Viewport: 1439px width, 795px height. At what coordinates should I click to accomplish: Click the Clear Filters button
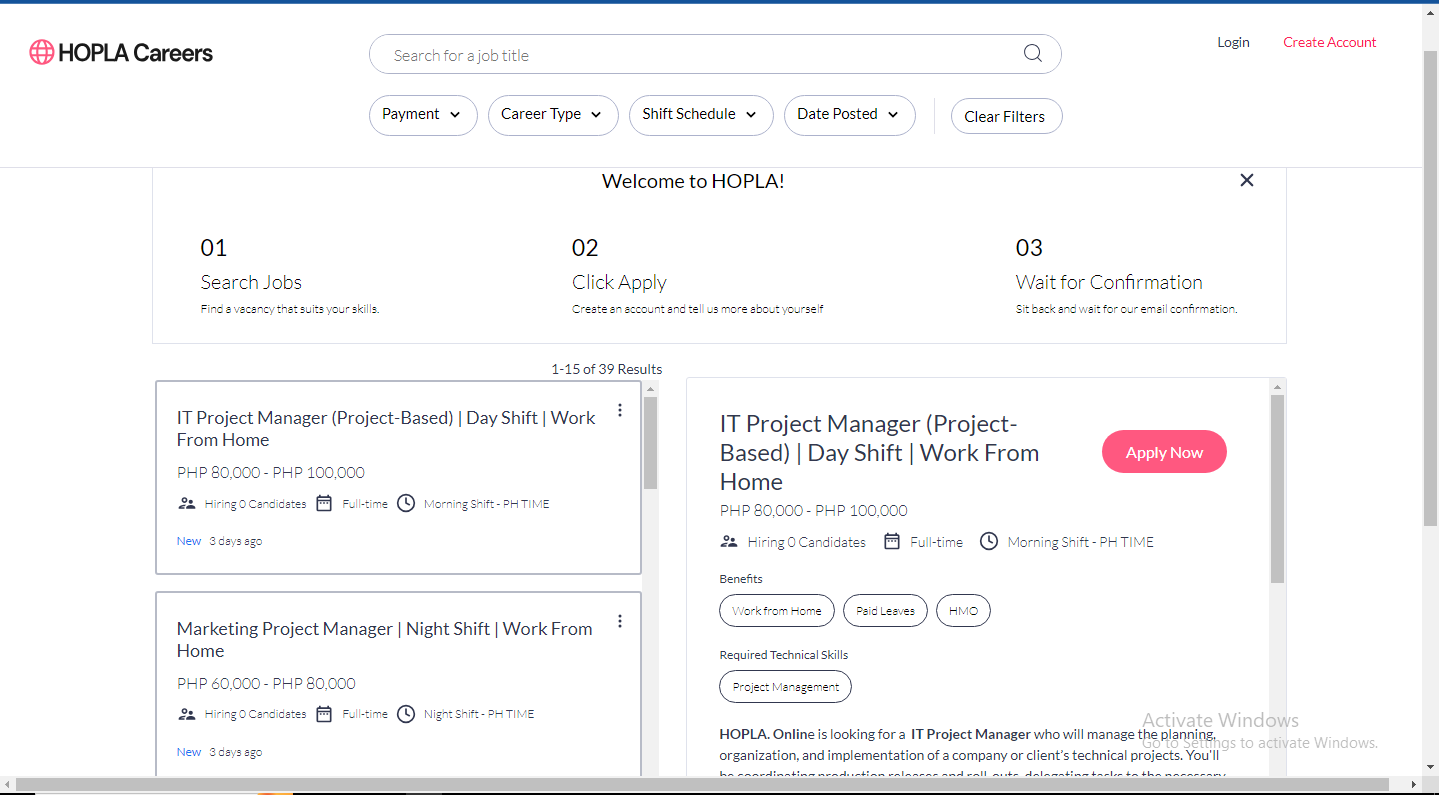point(1006,116)
